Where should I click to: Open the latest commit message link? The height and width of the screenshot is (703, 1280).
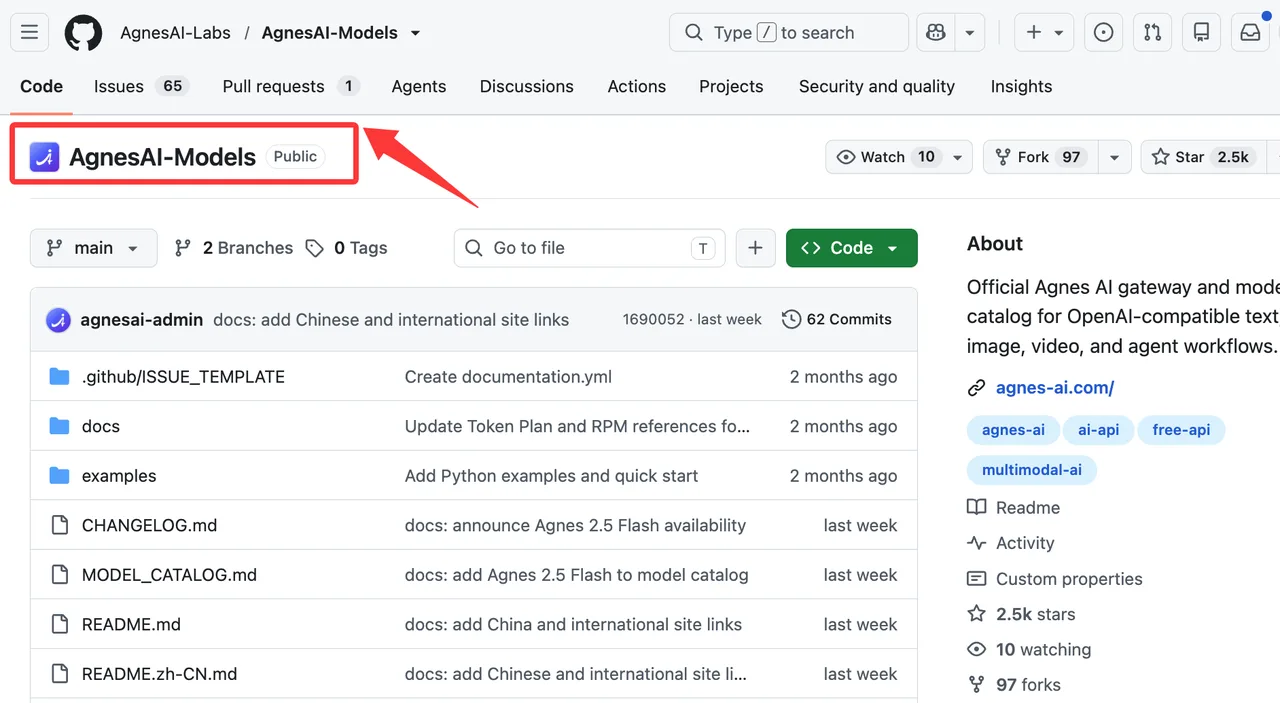(391, 320)
